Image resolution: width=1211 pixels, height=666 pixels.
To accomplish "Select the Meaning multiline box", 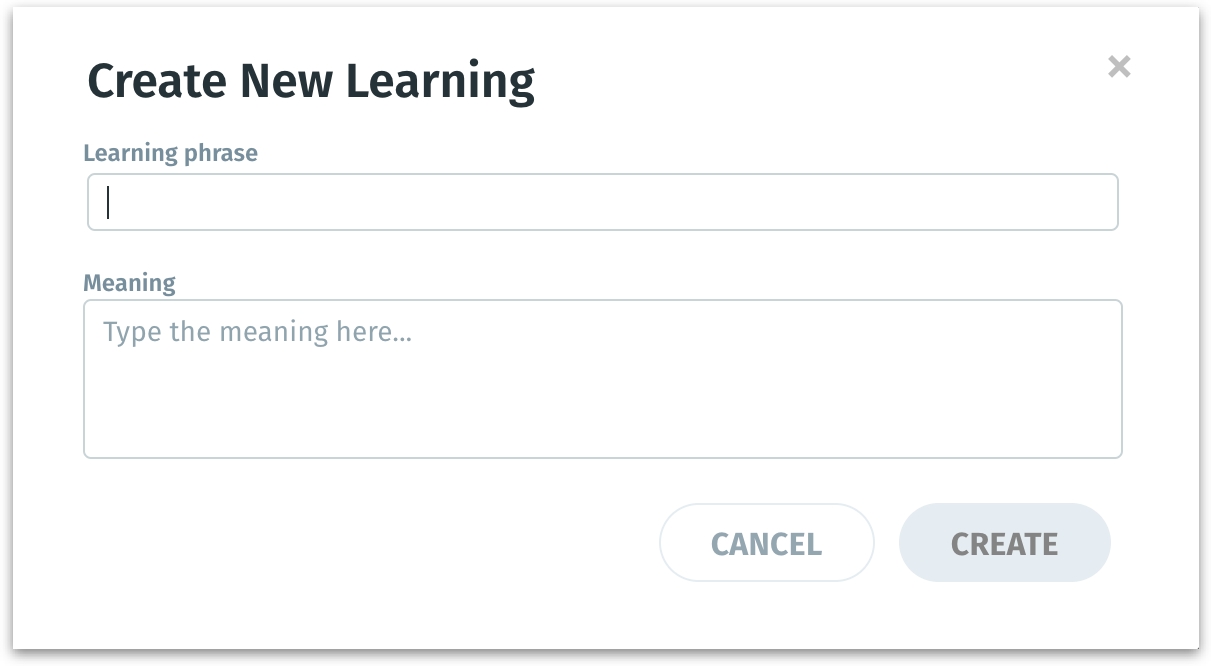I will coord(602,379).
